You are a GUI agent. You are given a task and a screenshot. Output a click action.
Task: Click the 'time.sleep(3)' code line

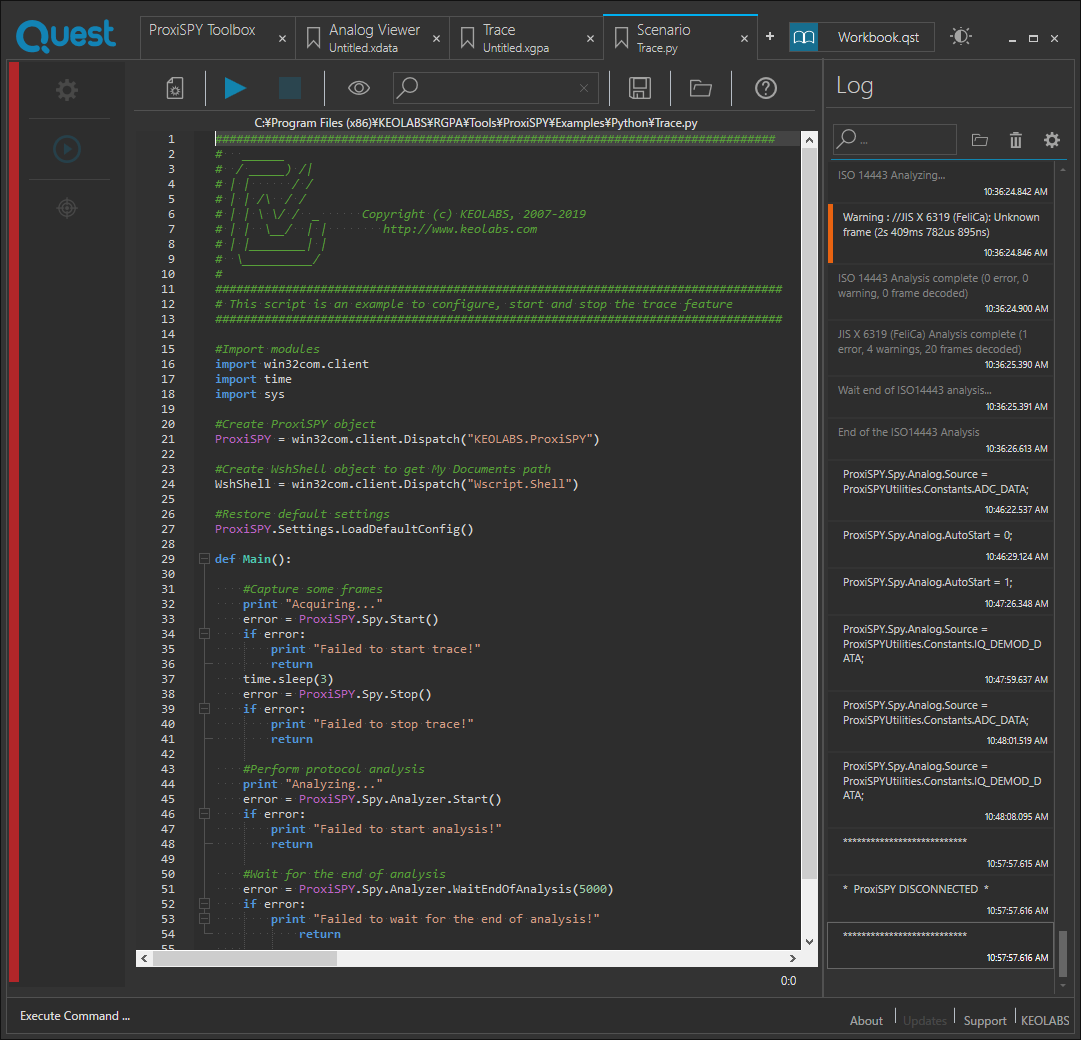pyautogui.click(x=288, y=679)
